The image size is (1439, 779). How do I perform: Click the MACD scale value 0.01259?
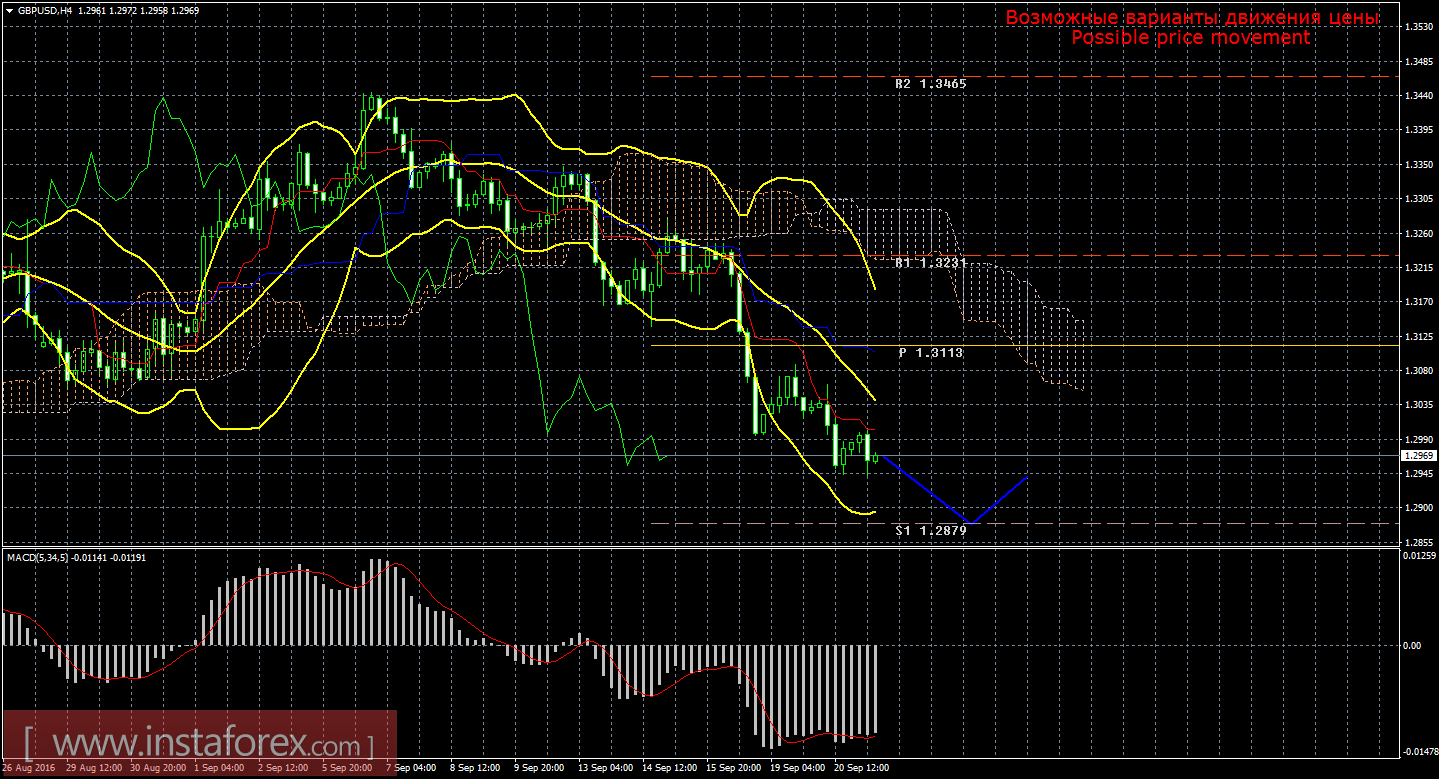pos(1420,556)
